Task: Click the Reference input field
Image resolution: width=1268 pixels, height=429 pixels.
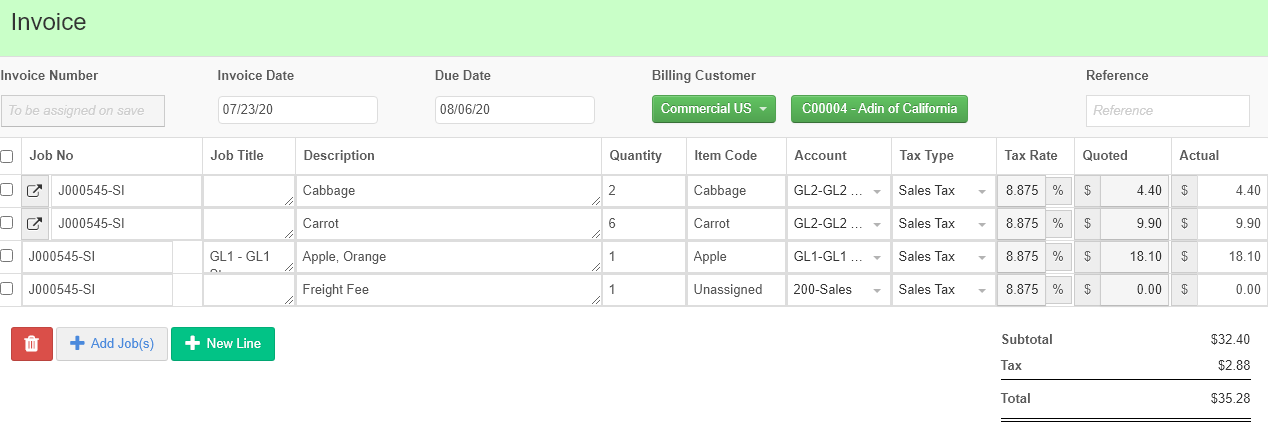Action: tap(1167, 111)
